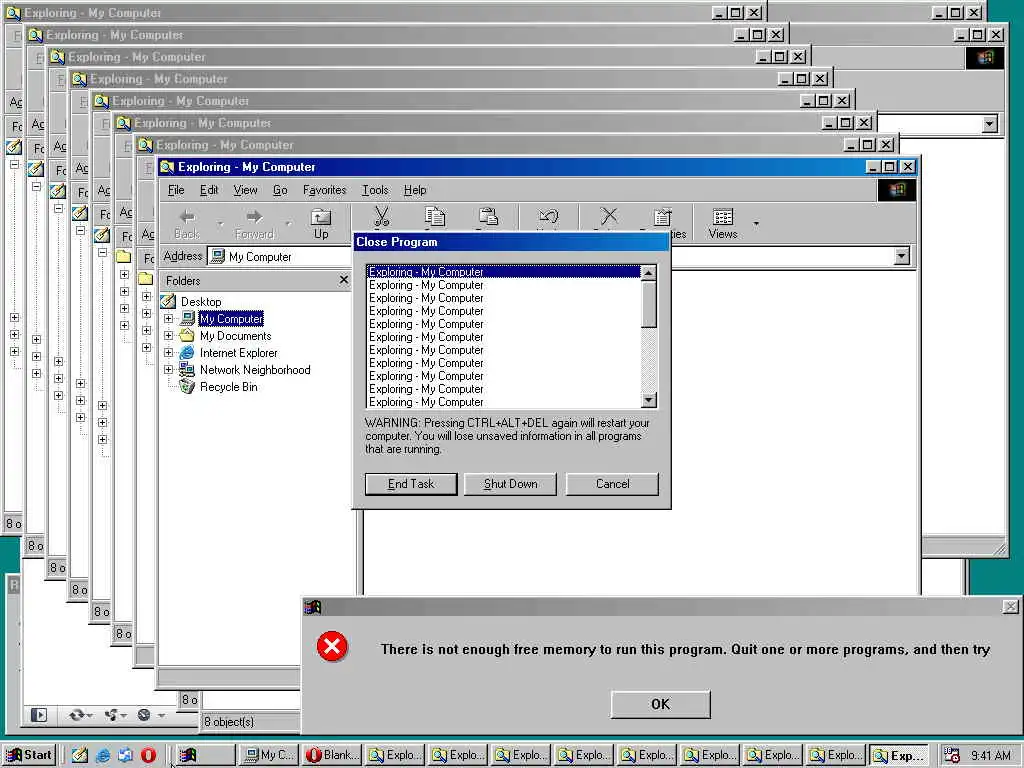Click the Properties toolbar icon
This screenshot has height=768, width=1024.
click(662, 217)
